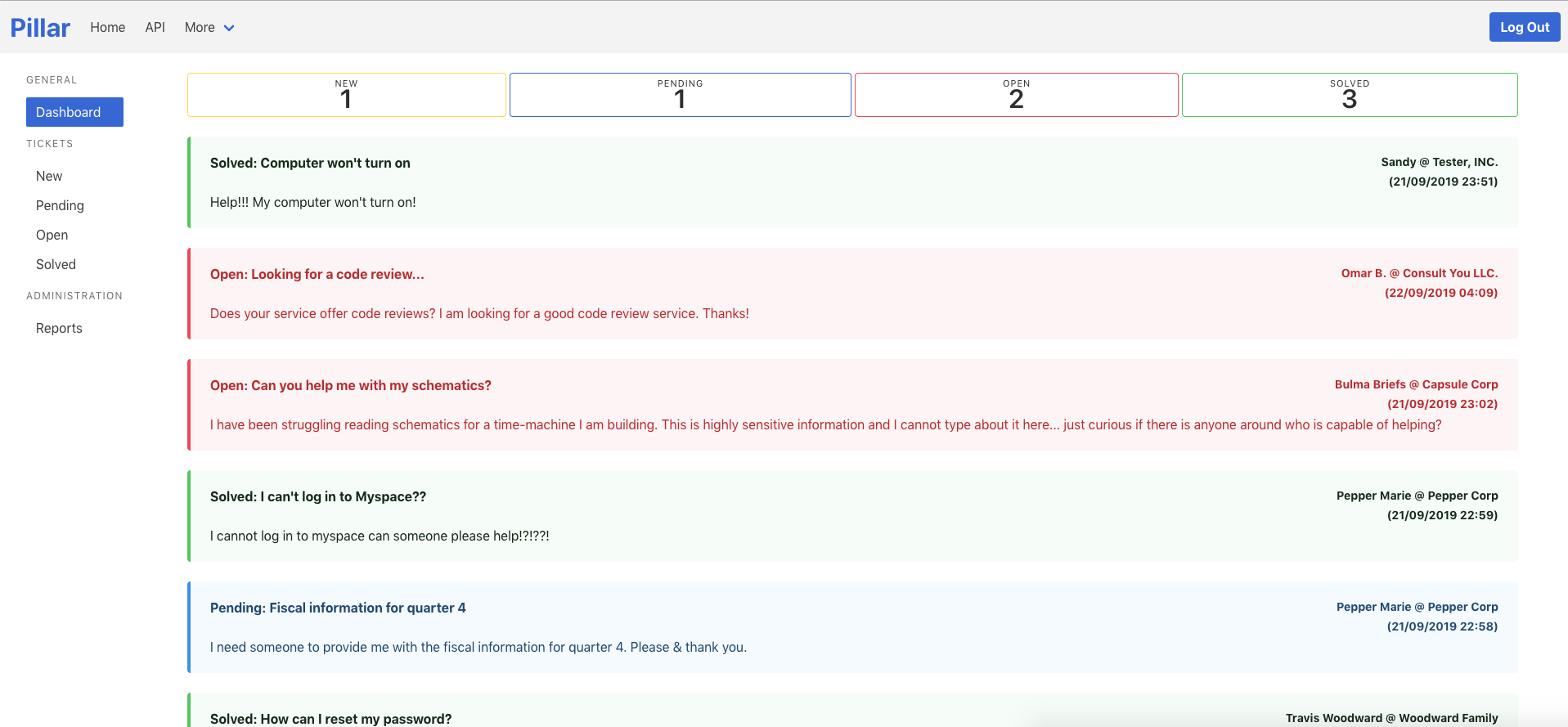Click the chevron next to More
The image size is (1568, 727).
229,28
